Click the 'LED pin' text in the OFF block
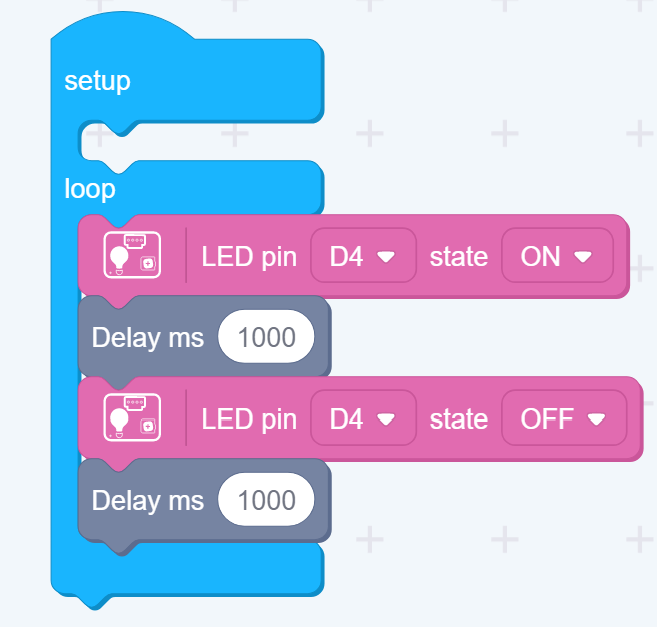Screen dimensions: 657x627 249,419
